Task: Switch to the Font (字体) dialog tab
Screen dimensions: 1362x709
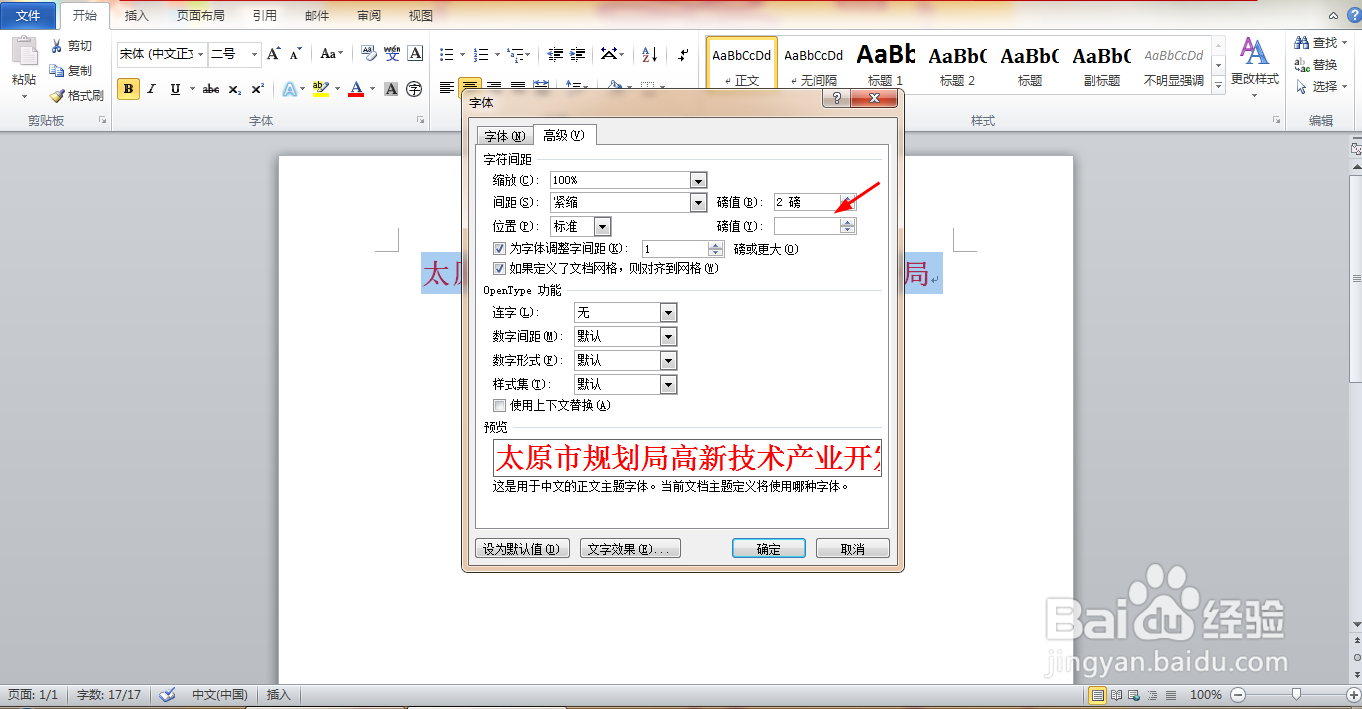Action: pyautogui.click(x=504, y=136)
